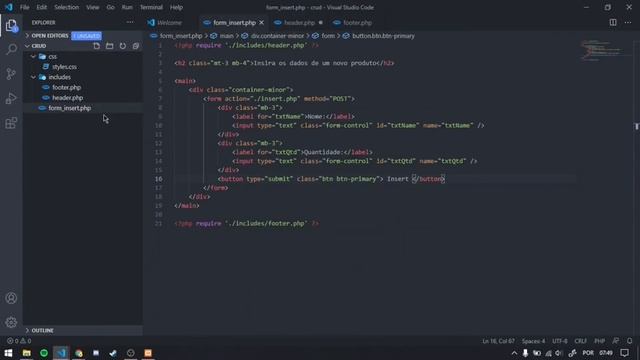This screenshot has height=360, width=640.
Task: Open the Accounts menu icon
Action: pos(11,298)
